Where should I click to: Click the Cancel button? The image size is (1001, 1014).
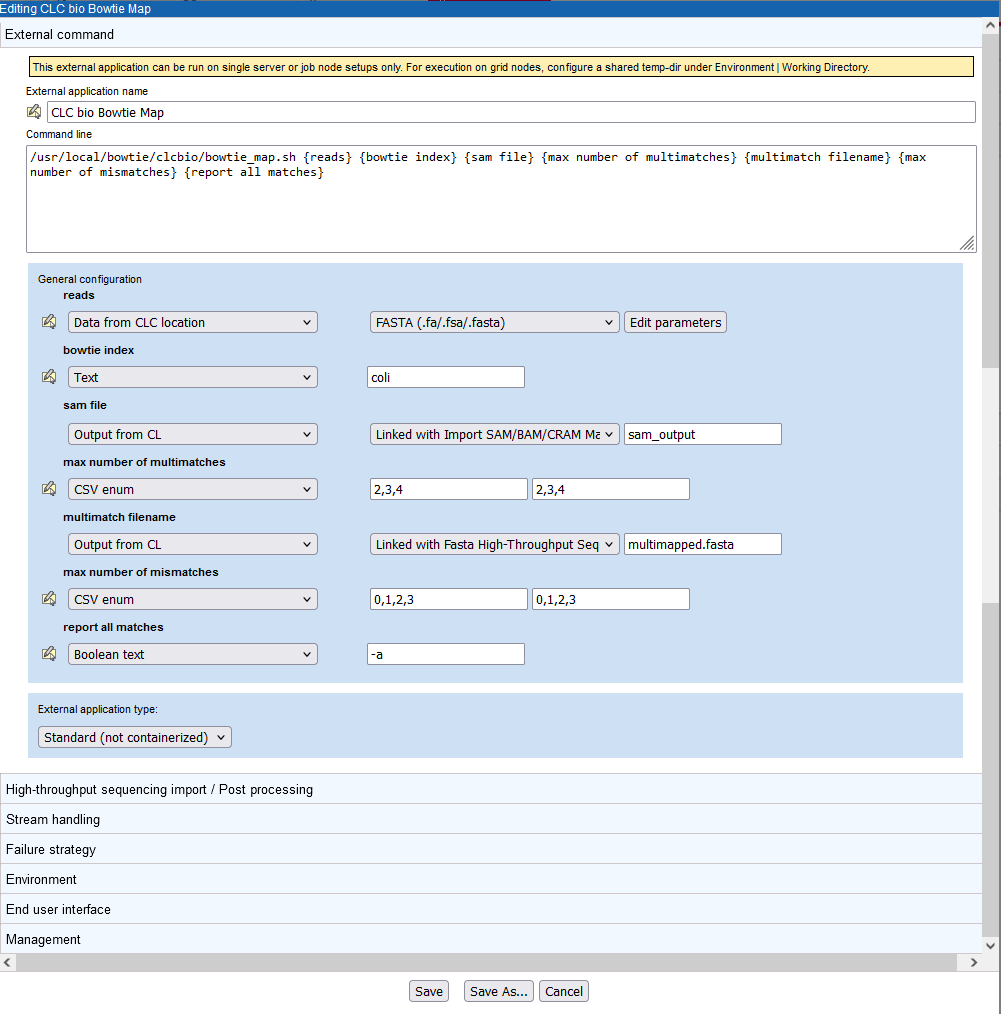pos(563,991)
